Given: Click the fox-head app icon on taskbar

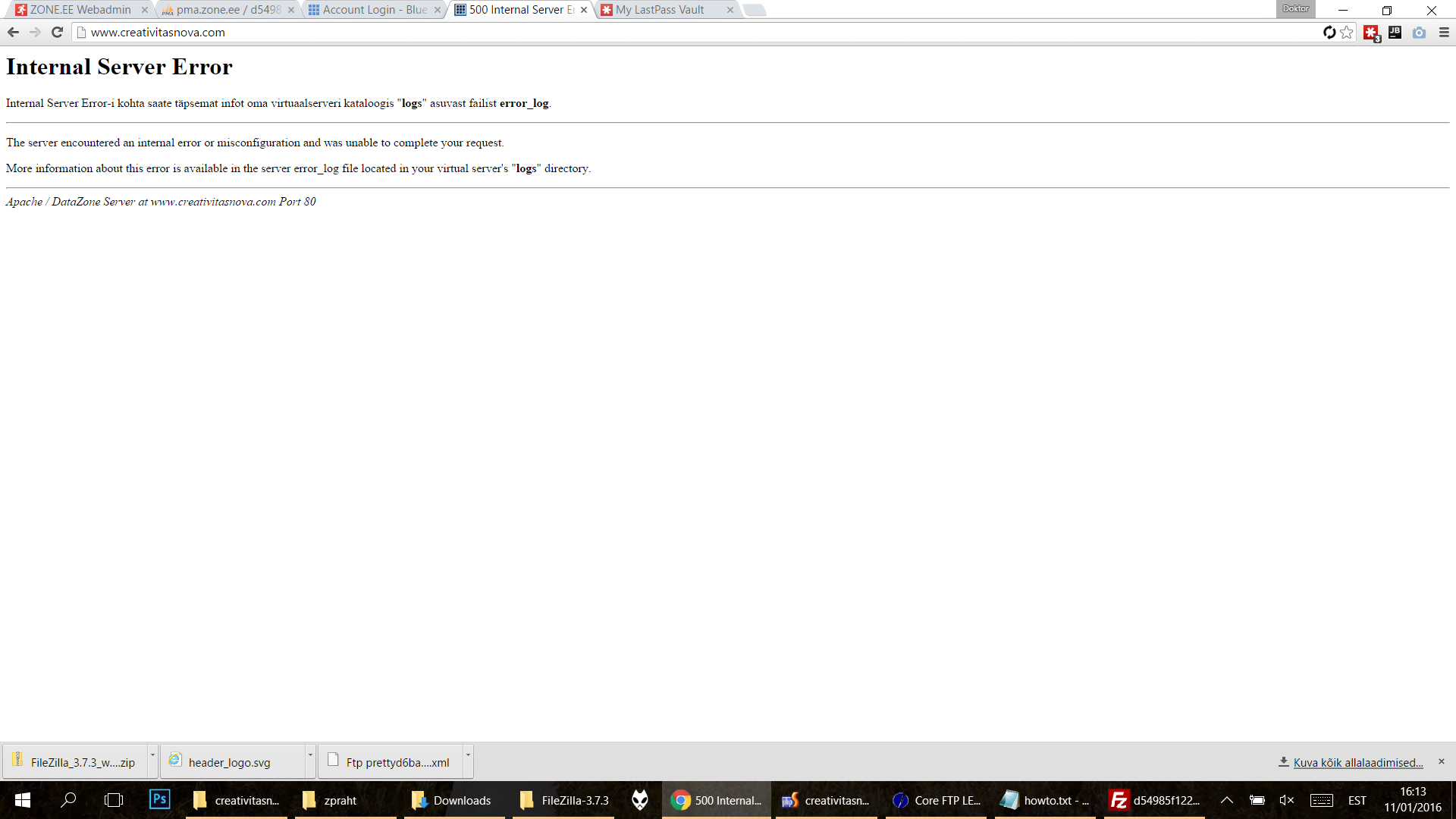Looking at the screenshot, I should pyautogui.click(x=640, y=800).
